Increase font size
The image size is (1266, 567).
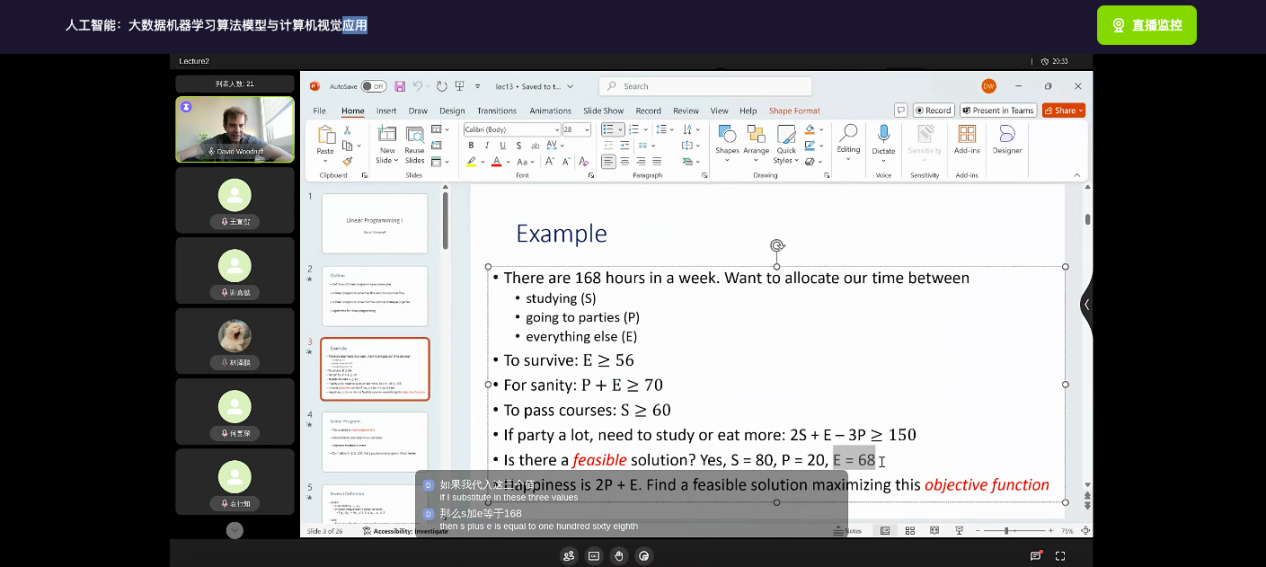coord(549,161)
